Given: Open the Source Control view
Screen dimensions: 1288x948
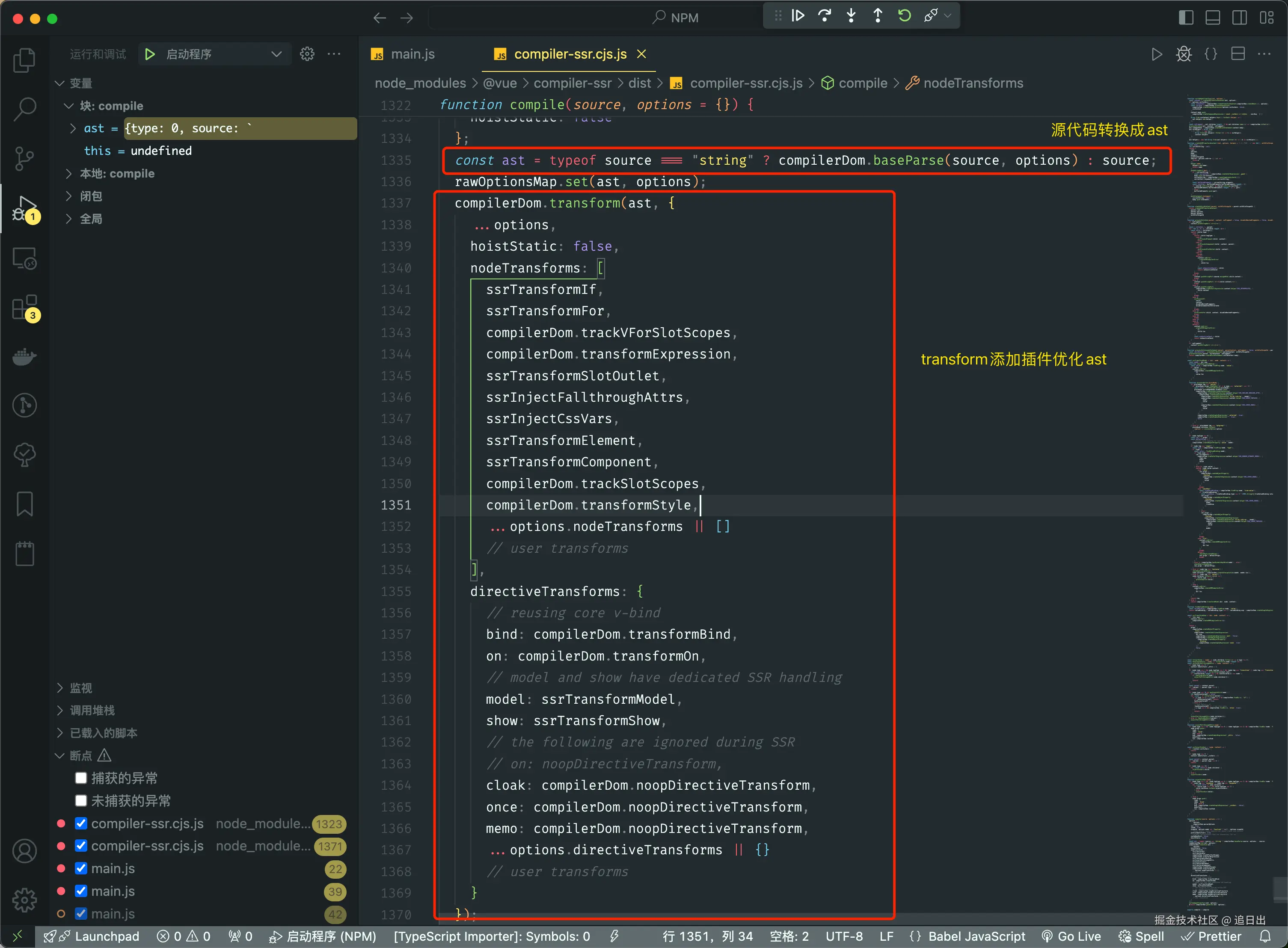Looking at the screenshot, I should pos(24,158).
